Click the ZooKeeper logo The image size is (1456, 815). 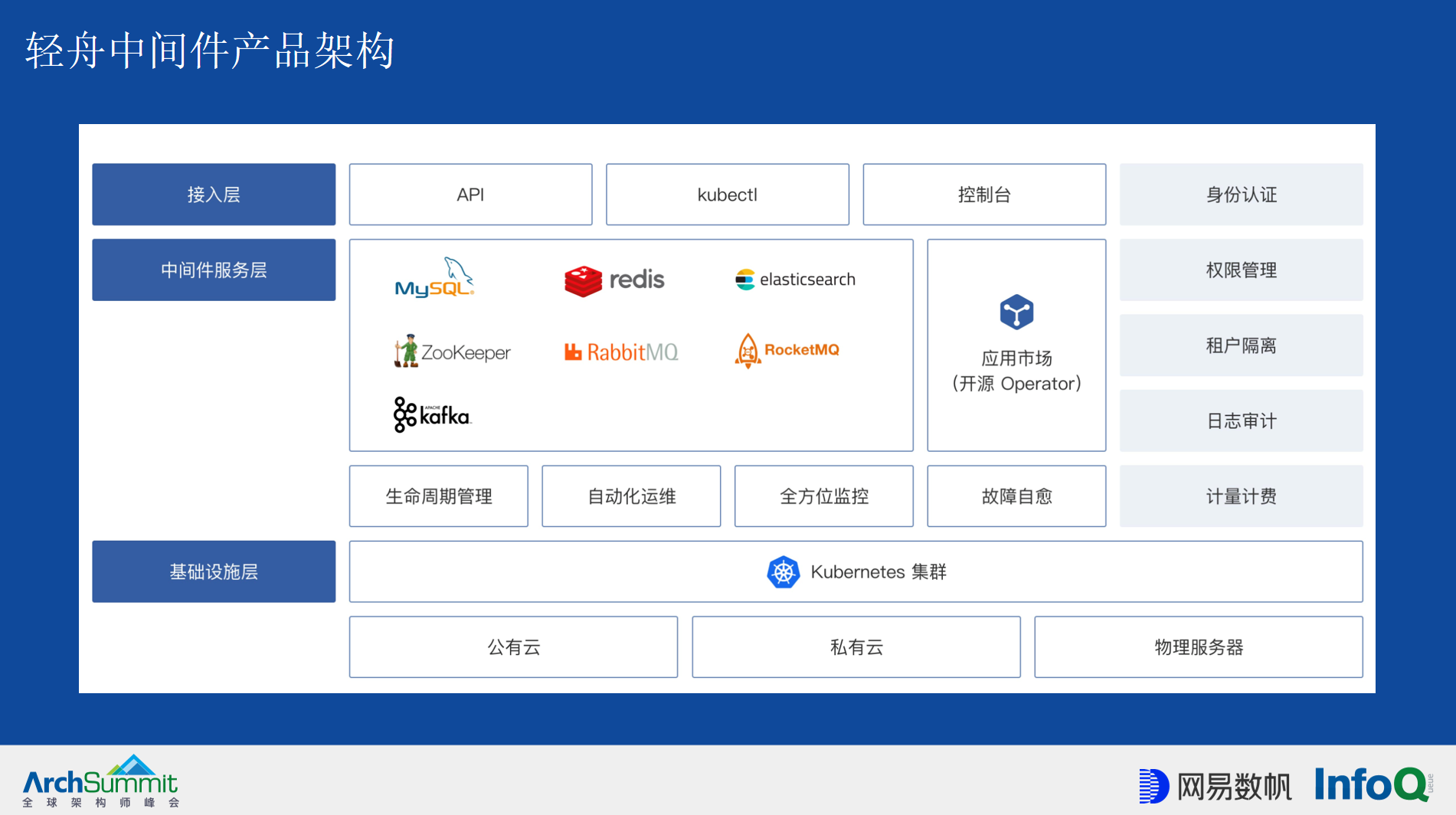[452, 352]
